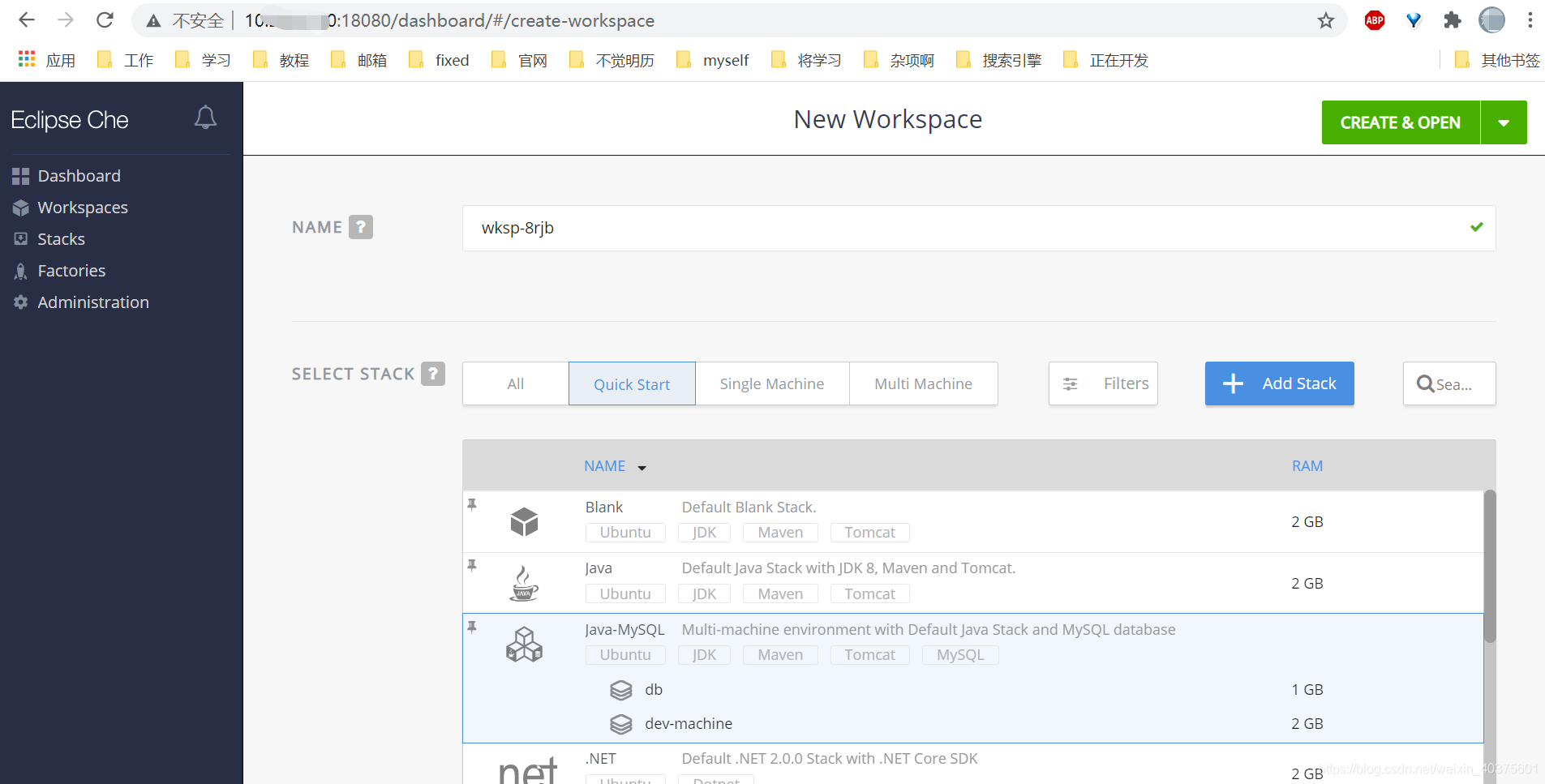Open the 搜索引擎 bookmarks folder
Viewport: 1545px width, 784px height.
coord(998,60)
